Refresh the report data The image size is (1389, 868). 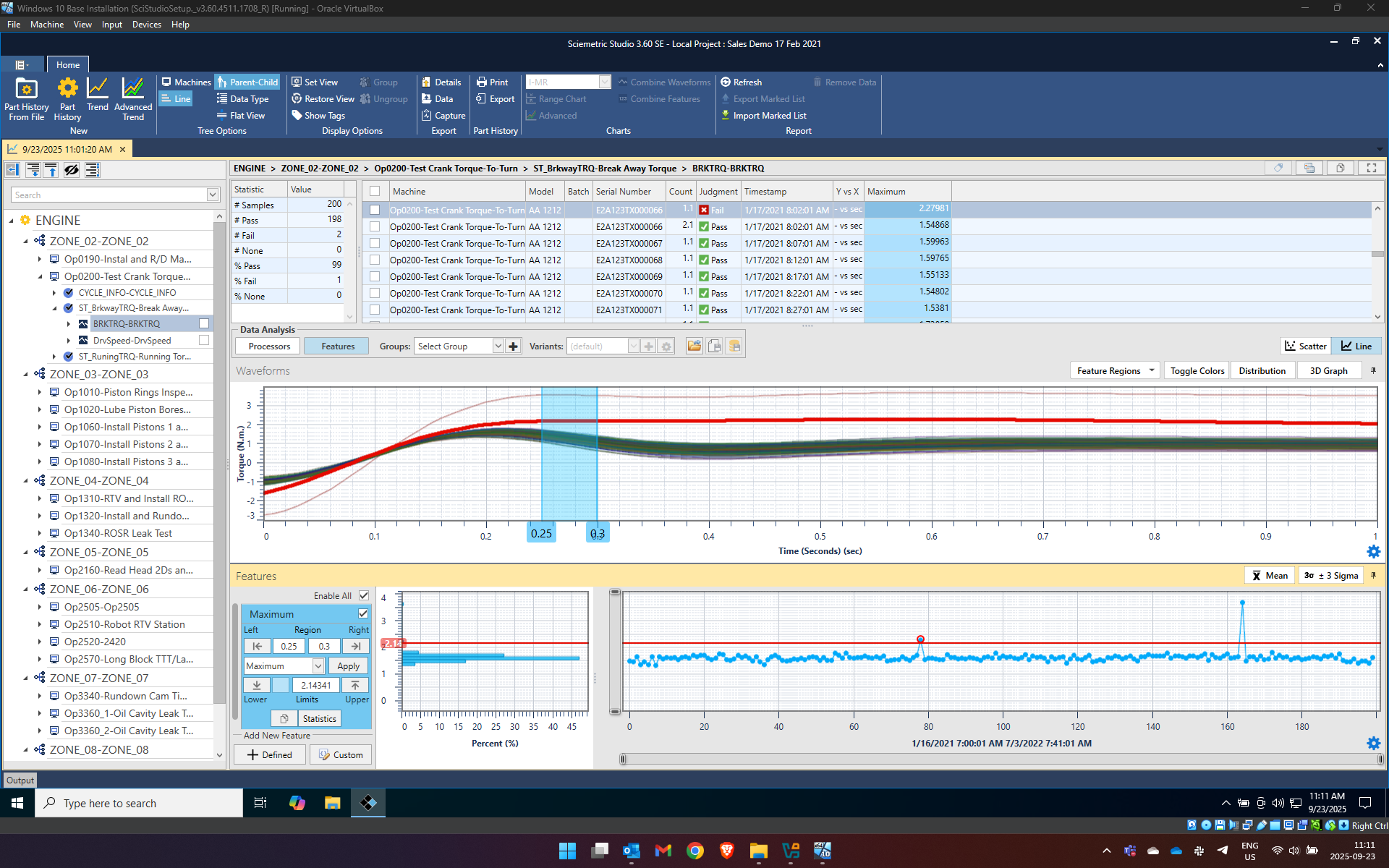pyautogui.click(x=742, y=82)
